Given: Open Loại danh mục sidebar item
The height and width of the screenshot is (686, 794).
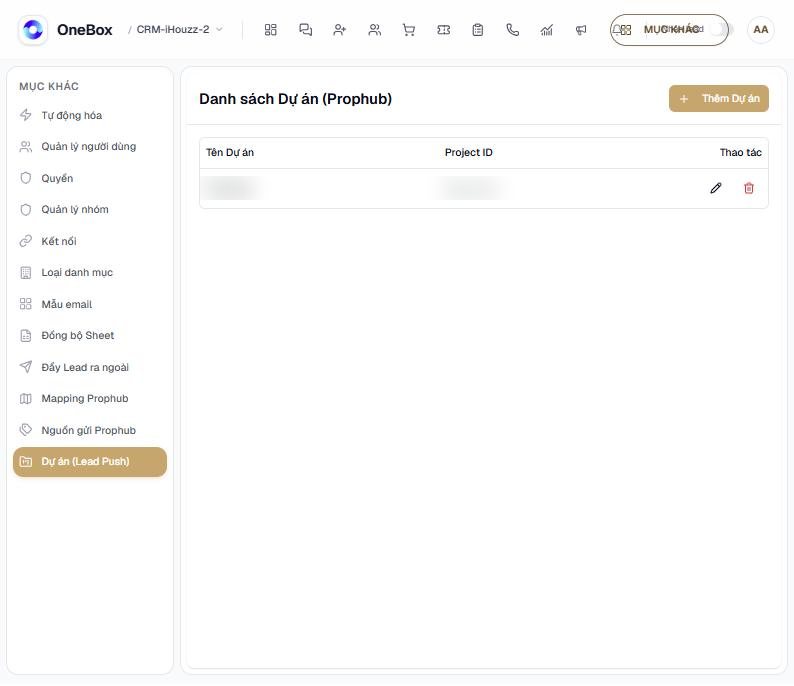Looking at the screenshot, I should pos(90,273).
